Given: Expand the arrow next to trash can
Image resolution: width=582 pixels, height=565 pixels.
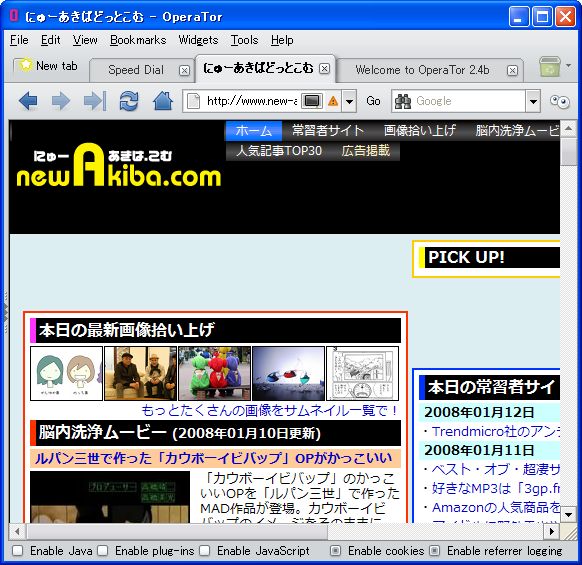Looking at the screenshot, I should click(x=568, y=66).
